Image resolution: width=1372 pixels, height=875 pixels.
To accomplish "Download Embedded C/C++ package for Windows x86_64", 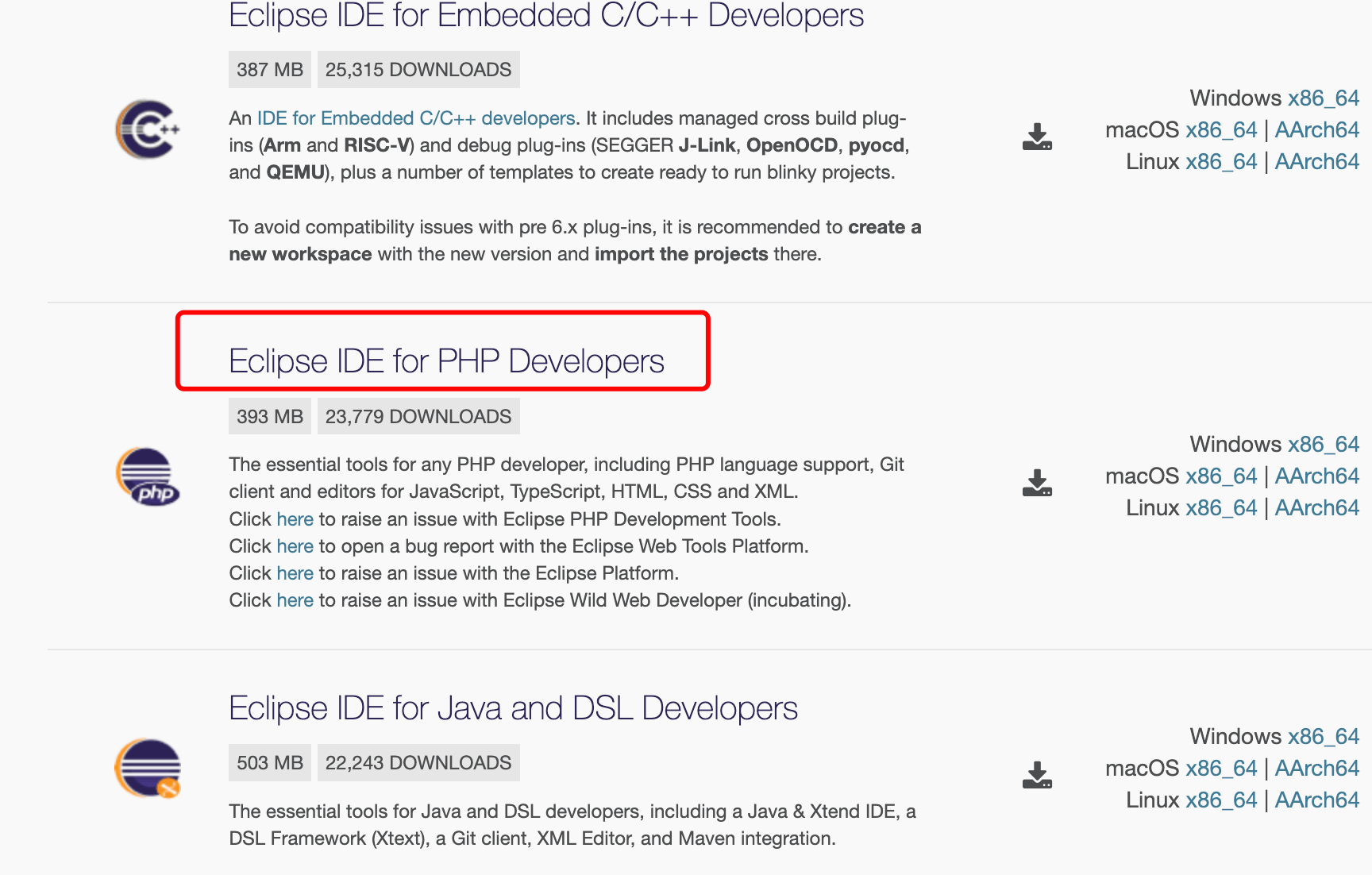I will click(x=1323, y=98).
